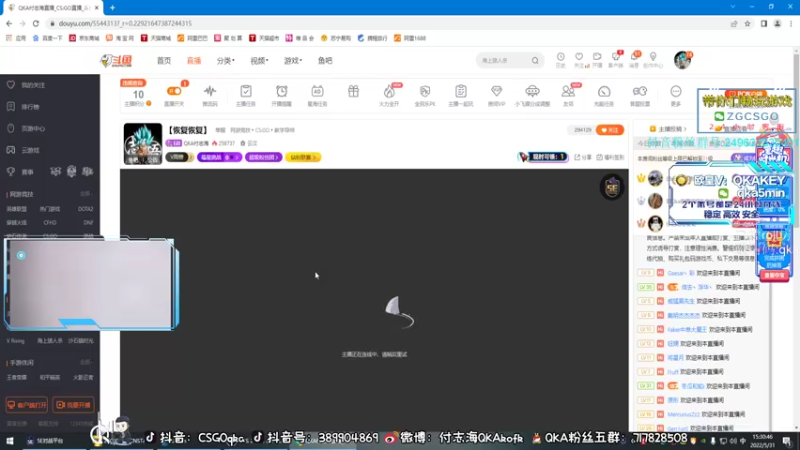Open the 客户端 client download header icon
800x450 pixels.
tap(616, 59)
